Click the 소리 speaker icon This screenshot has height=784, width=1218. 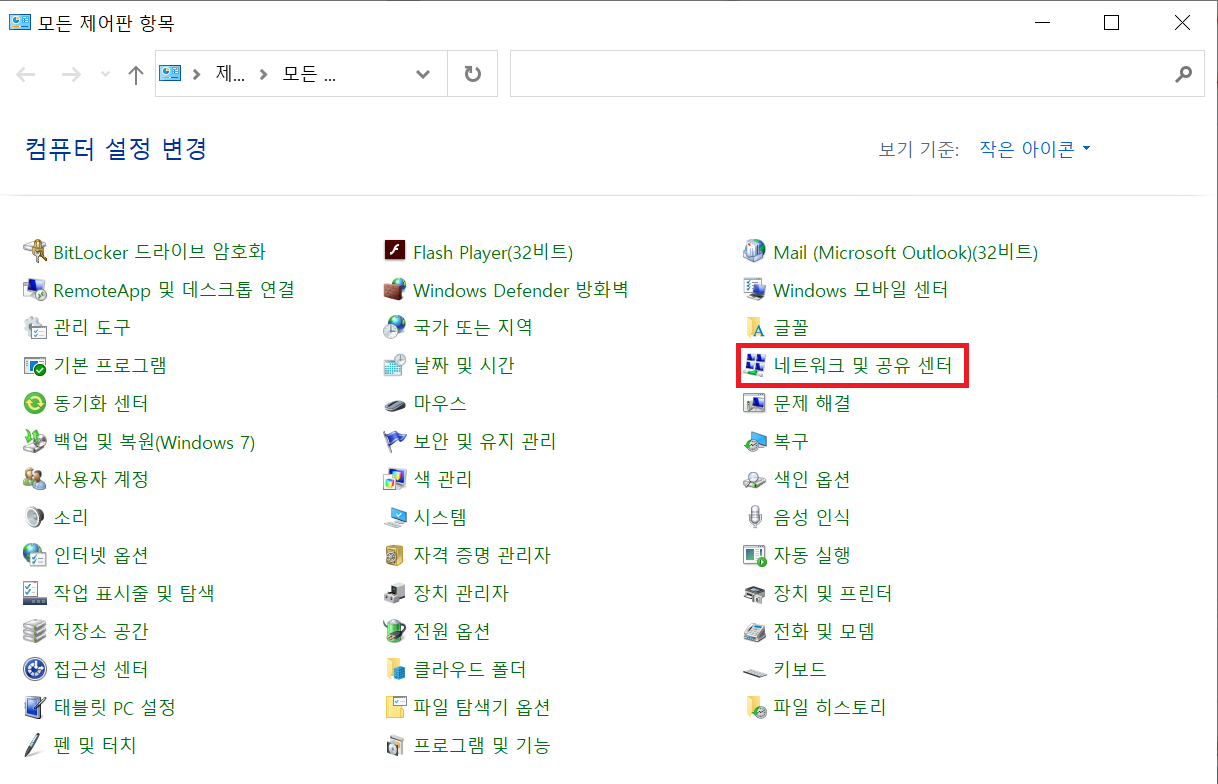[35, 517]
